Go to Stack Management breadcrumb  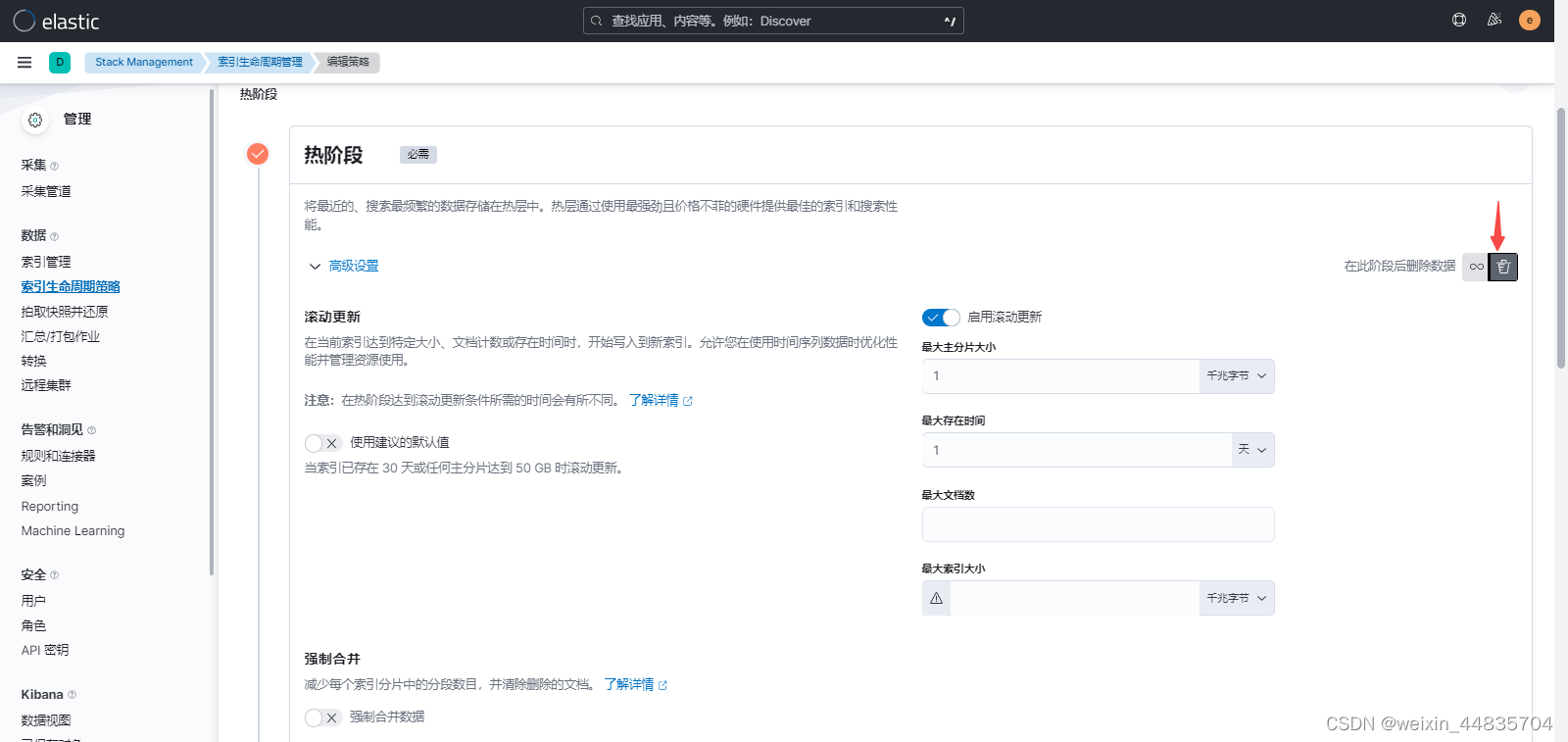coord(144,62)
